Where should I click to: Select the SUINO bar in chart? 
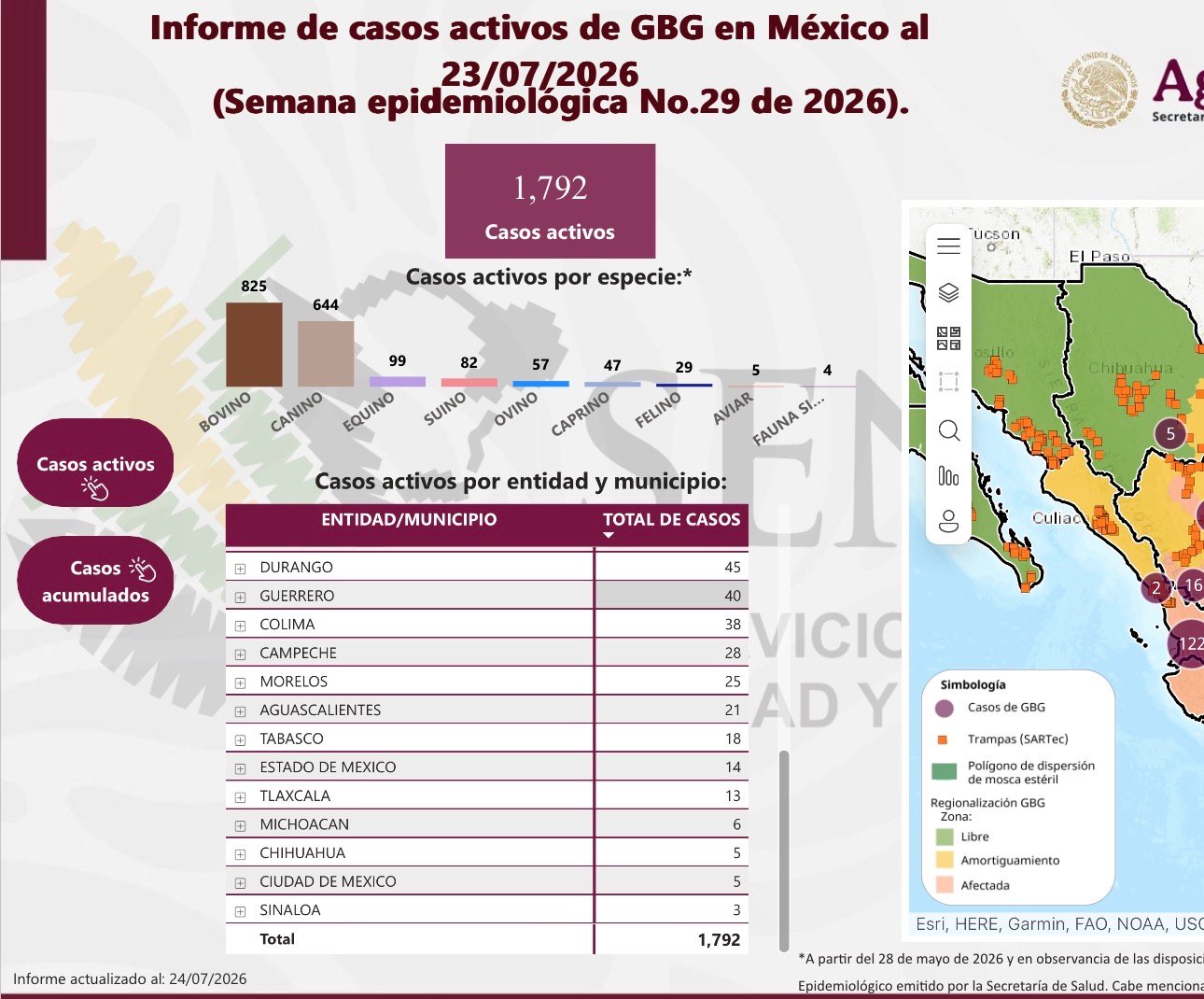pos(469,382)
